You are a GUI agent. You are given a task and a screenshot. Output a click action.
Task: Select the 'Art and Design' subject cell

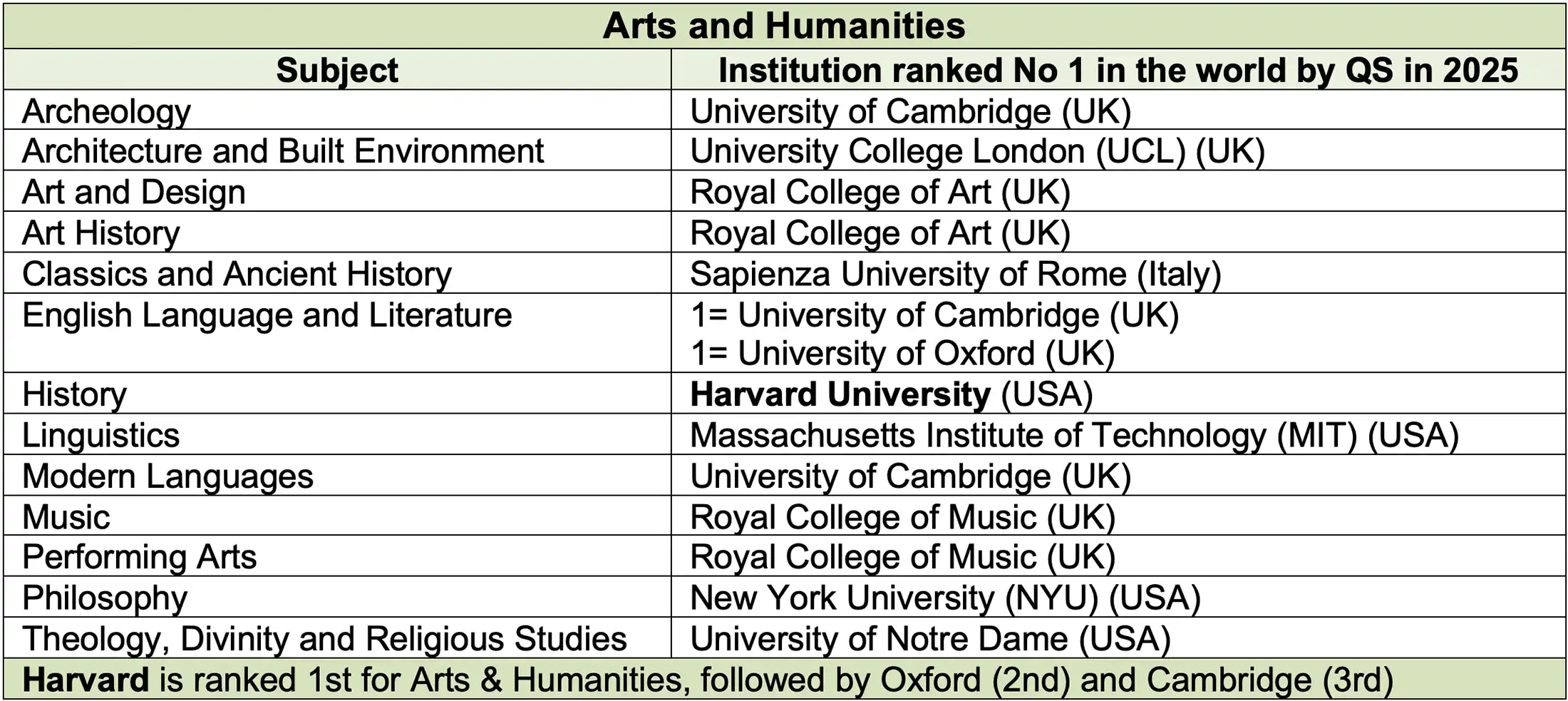click(x=134, y=192)
